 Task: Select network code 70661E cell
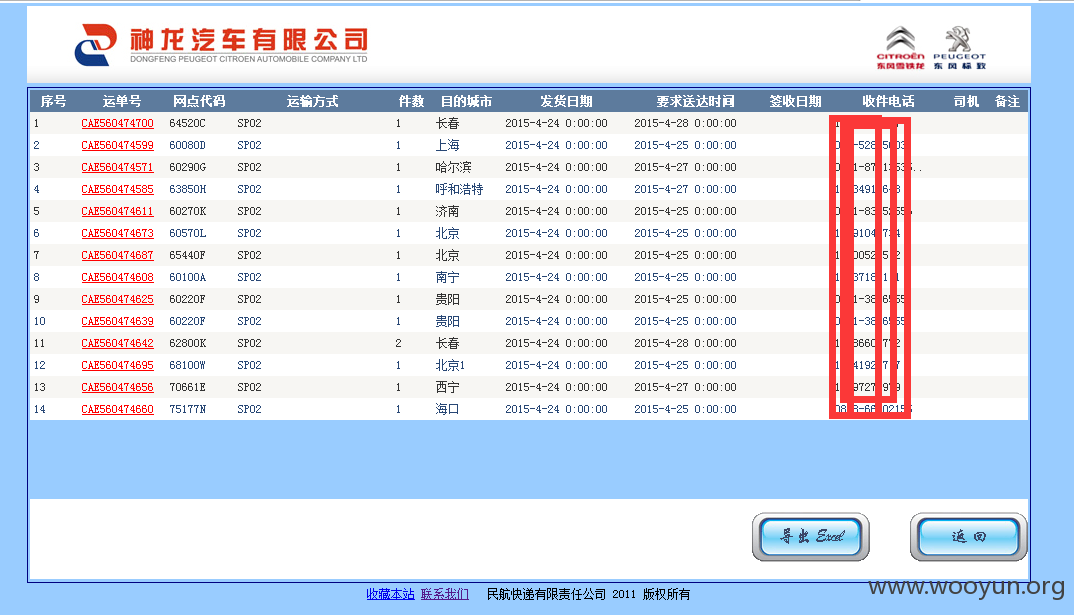[187, 387]
